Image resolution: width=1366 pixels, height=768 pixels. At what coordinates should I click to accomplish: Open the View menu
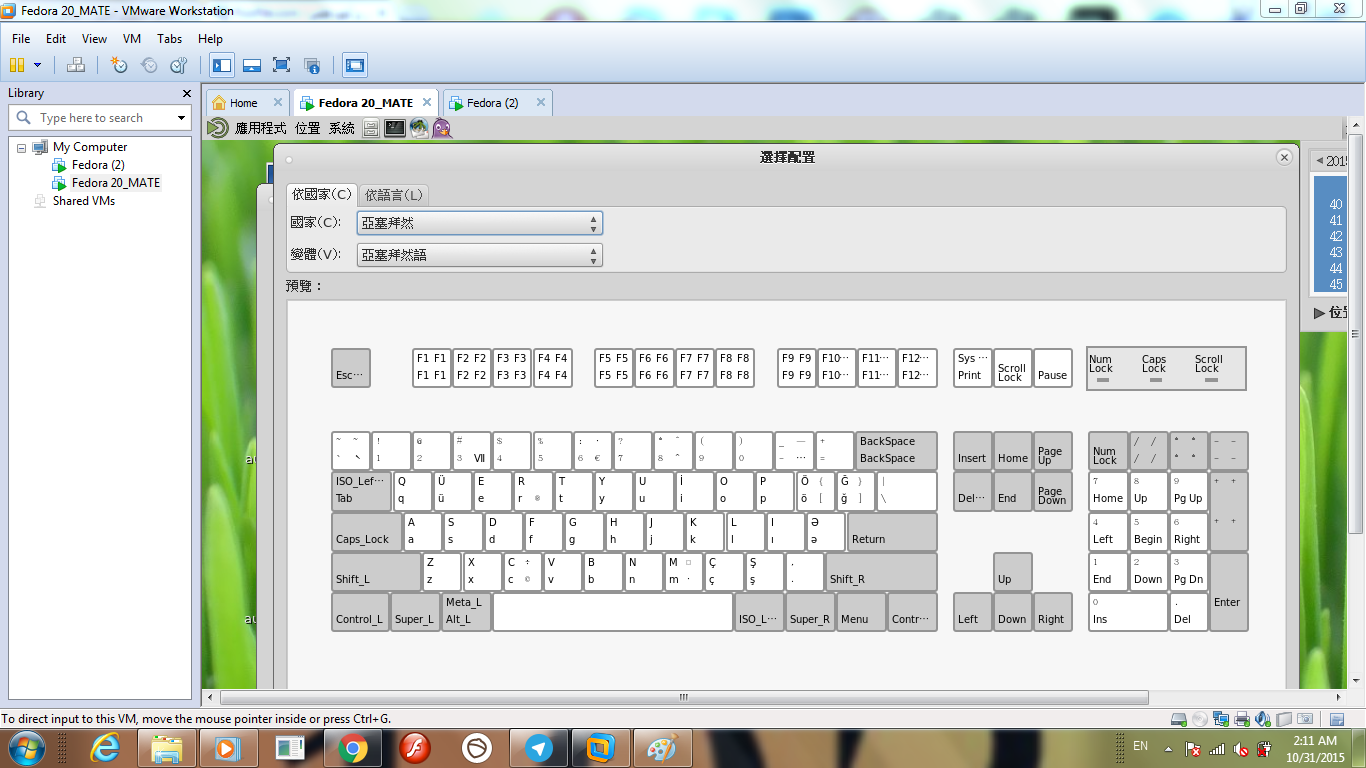pyautogui.click(x=94, y=39)
